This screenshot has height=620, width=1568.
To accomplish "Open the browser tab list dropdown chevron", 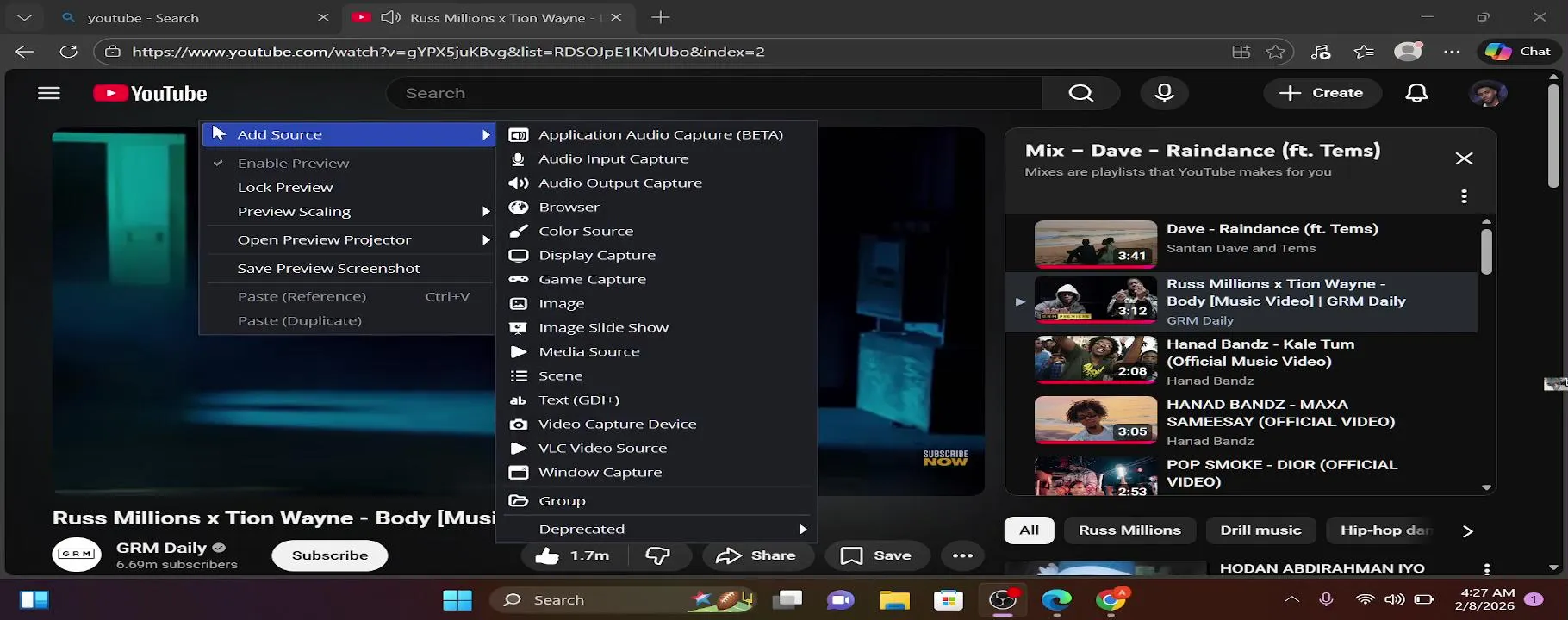I will (x=24, y=17).
